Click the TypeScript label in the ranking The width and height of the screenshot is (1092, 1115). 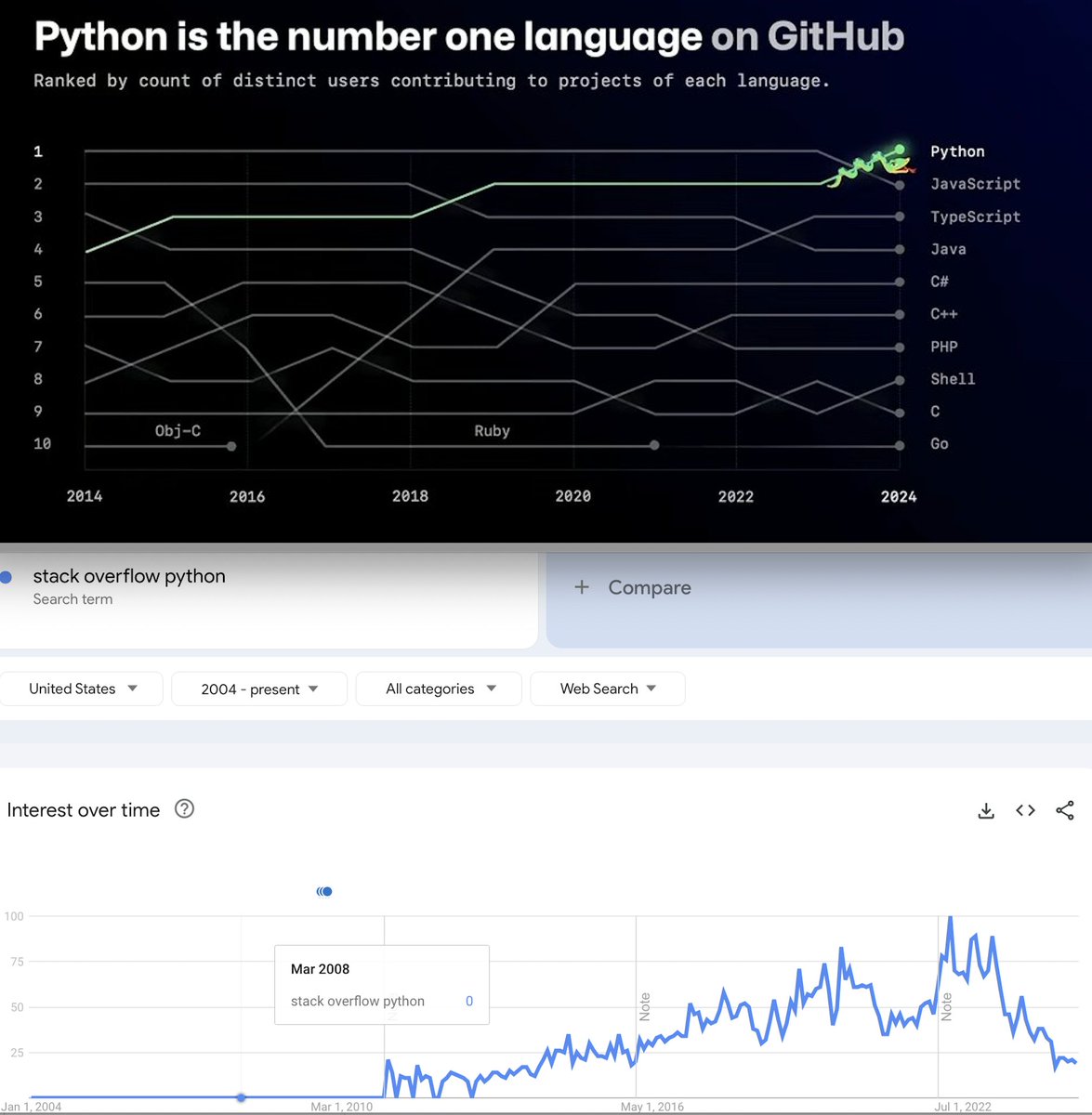[x=975, y=216]
